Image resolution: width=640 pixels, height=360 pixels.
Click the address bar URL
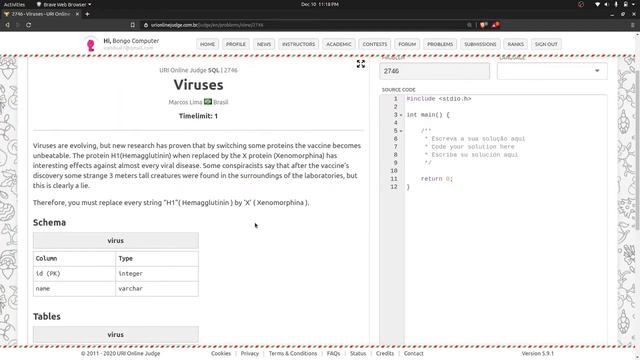[x=207, y=25]
